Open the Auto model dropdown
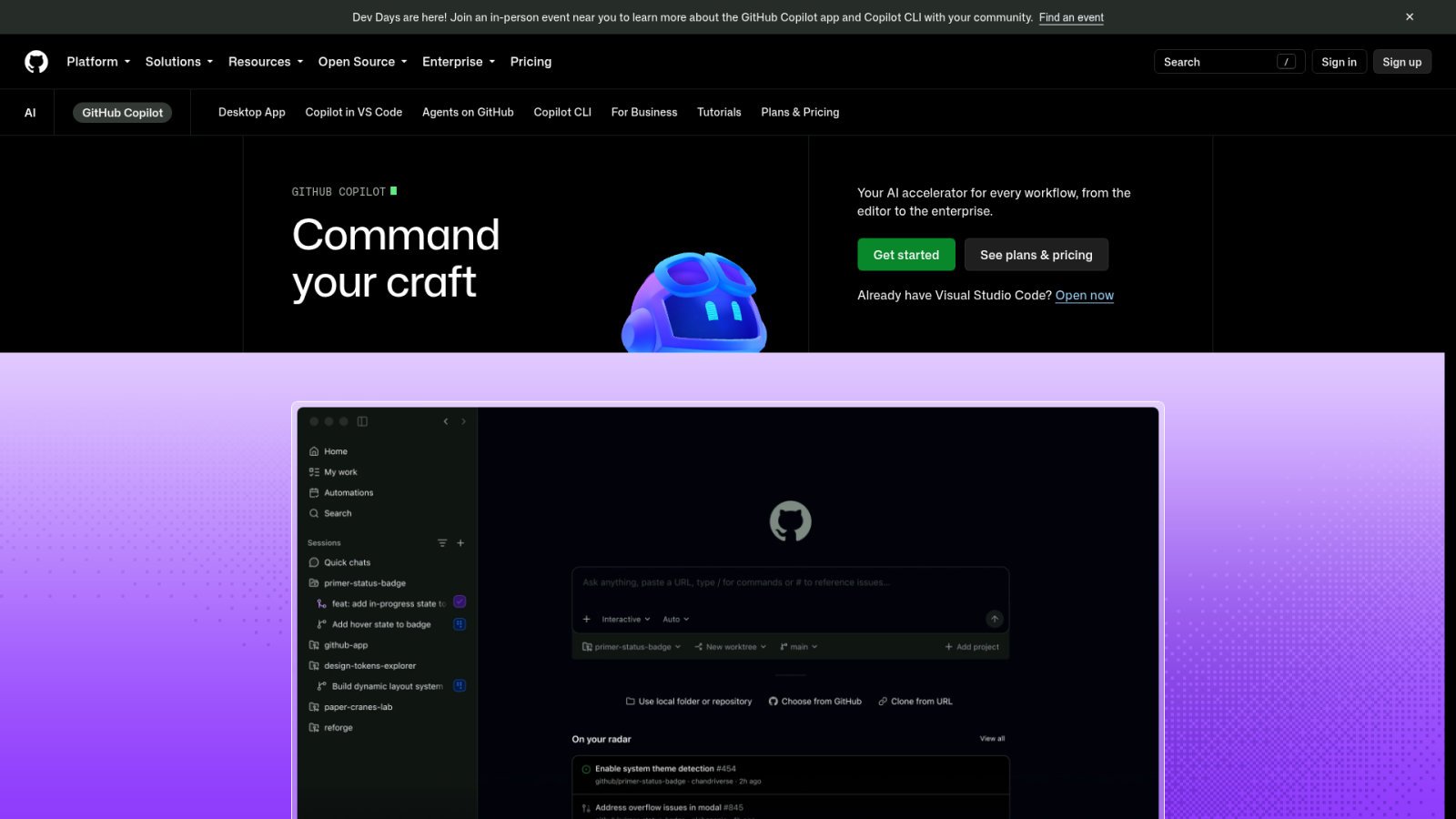The height and width of the screenshot is (819, 1456). [675, 620]
